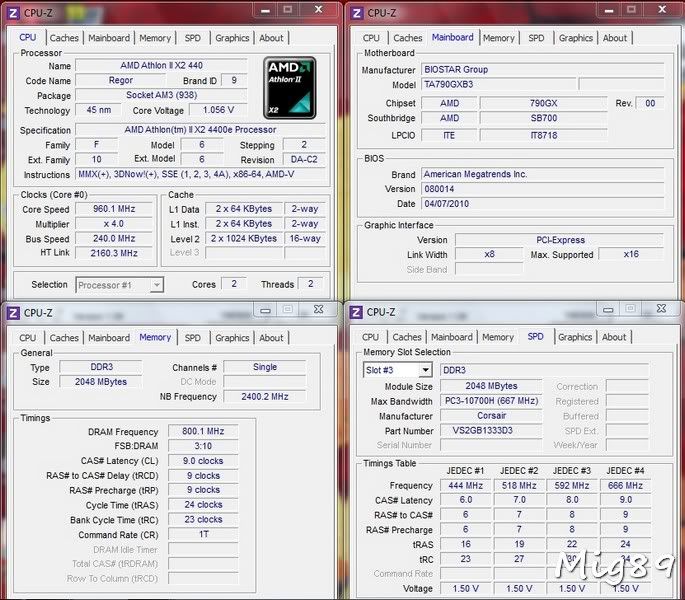
Task: Choose CPU tab in SPD window
Action: point(370,337)
